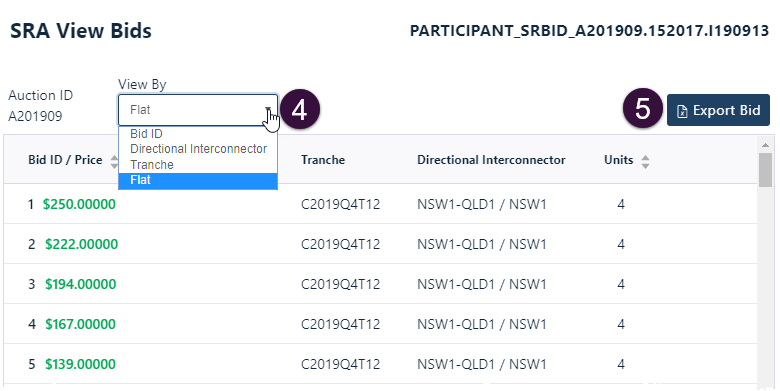Sort the Units column with arrows
The width and height of the screenshot is (780, 391).
click(645, 161)
